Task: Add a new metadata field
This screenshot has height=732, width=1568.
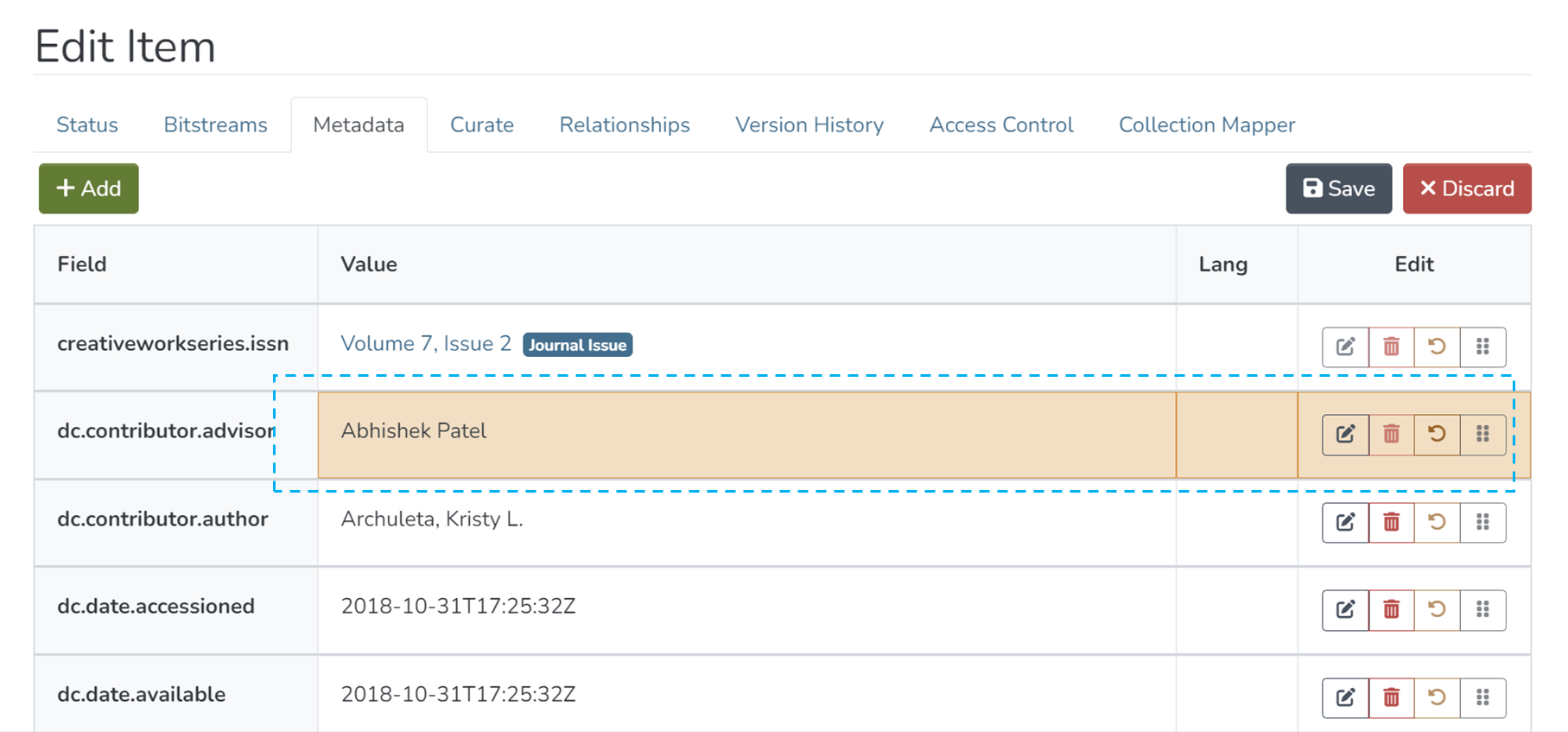Action: 88,188
